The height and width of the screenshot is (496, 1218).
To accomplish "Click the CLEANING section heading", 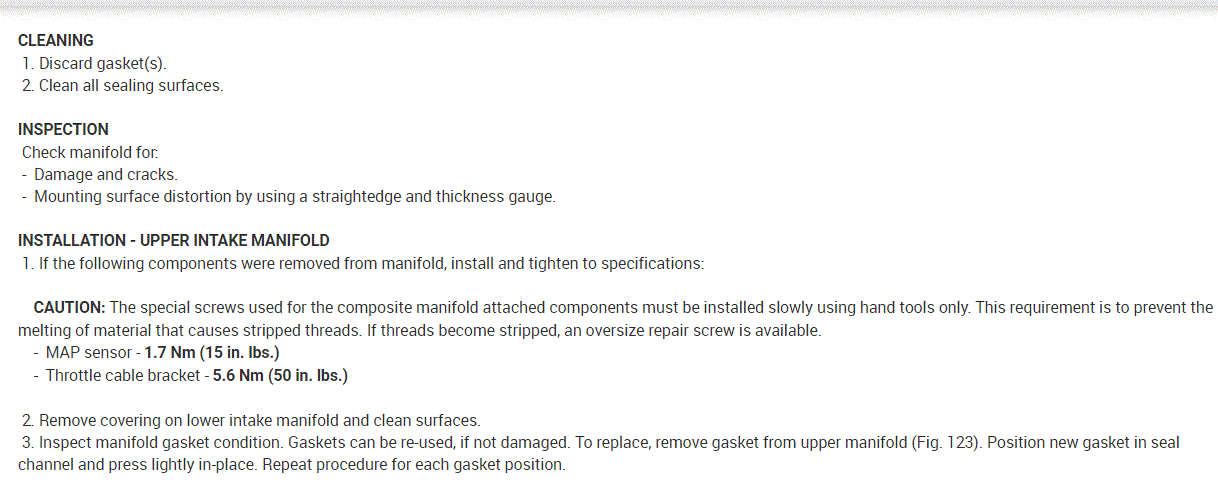I will point(56,41).
